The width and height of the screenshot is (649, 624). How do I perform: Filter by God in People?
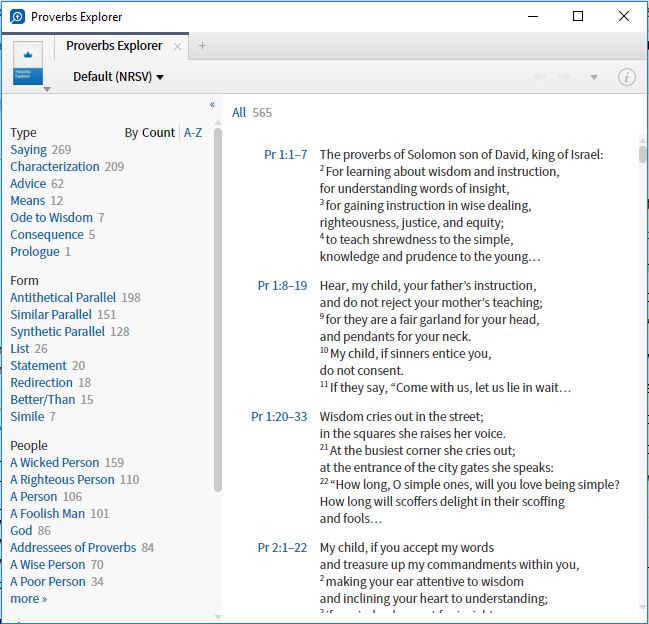[x=21, y=530]
